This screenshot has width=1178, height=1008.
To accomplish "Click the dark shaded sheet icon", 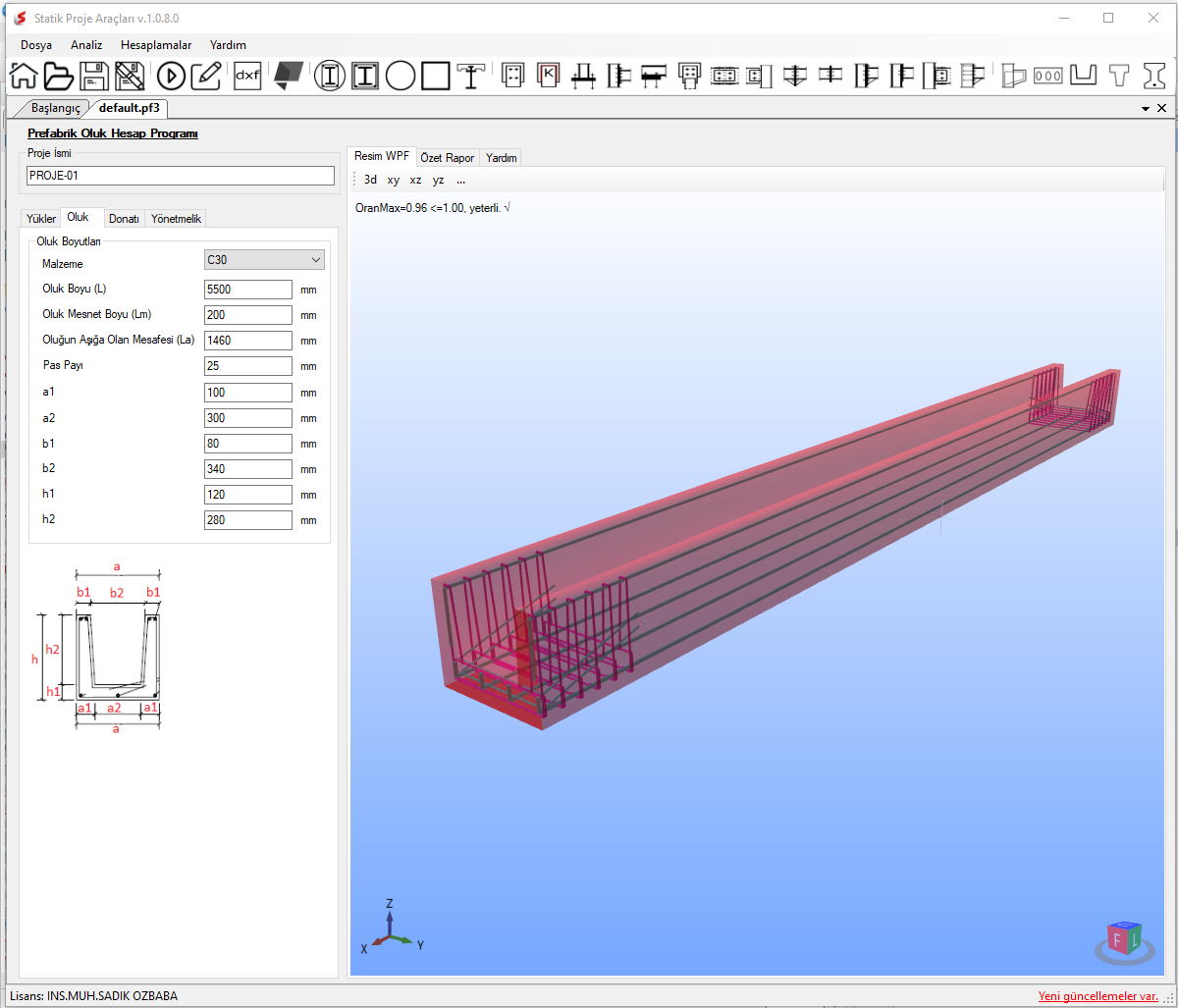I will click(289, 76).
